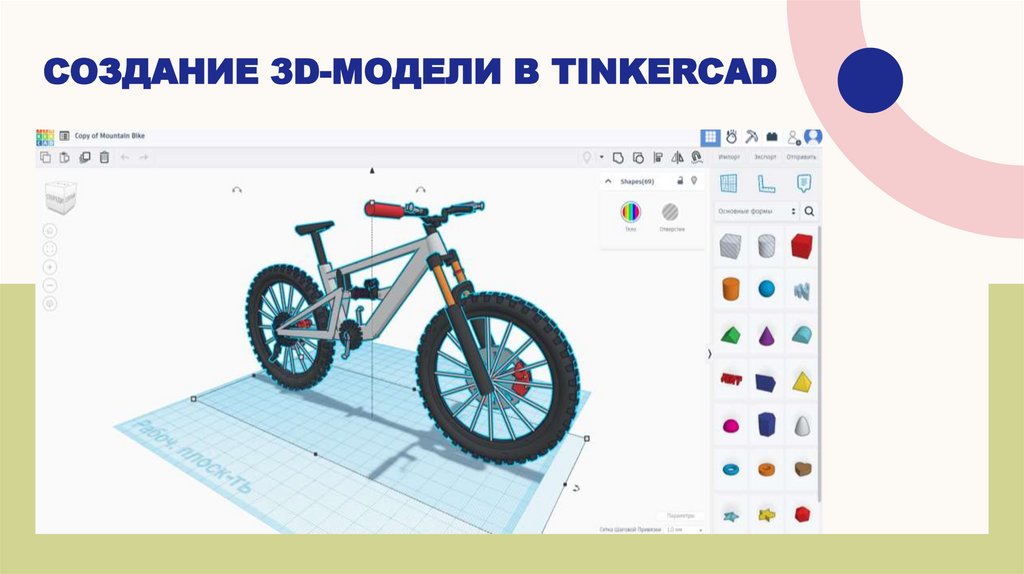Viewport: 1024px width, 574px height.
Task: Toggle show all lightbulb in toolbar
Action: 586,157
